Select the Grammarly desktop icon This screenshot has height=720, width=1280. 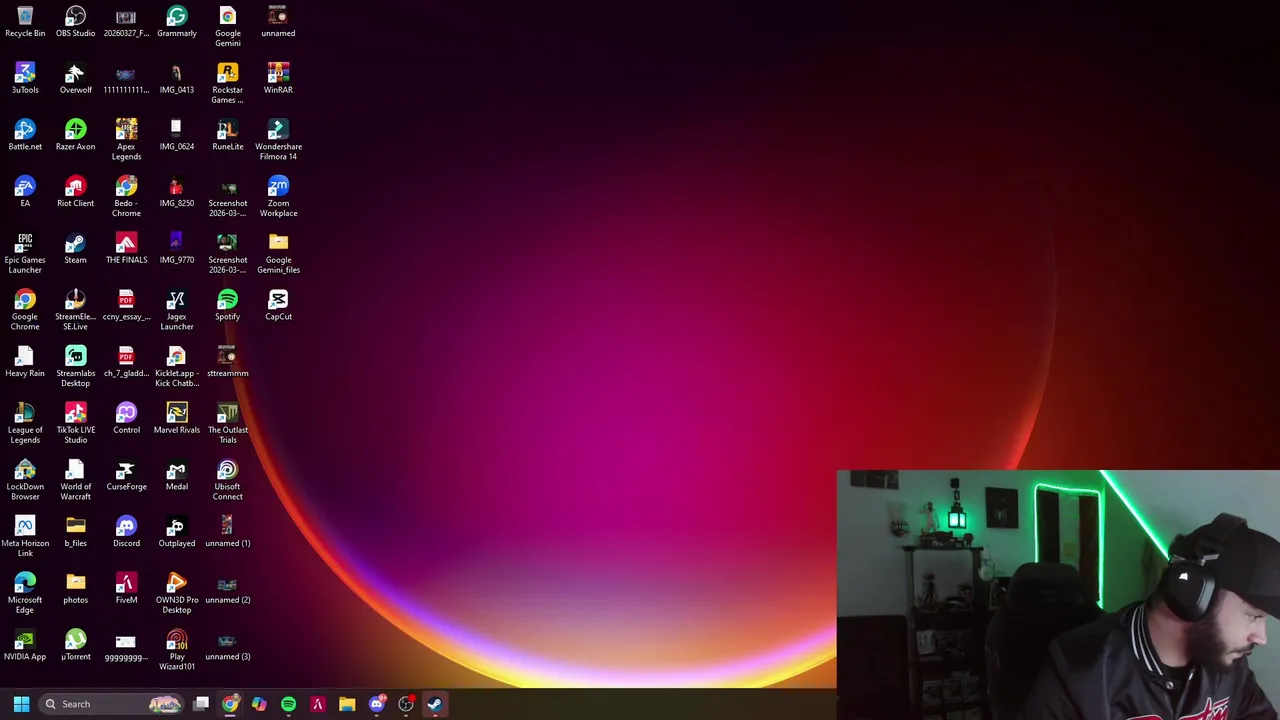177,22
